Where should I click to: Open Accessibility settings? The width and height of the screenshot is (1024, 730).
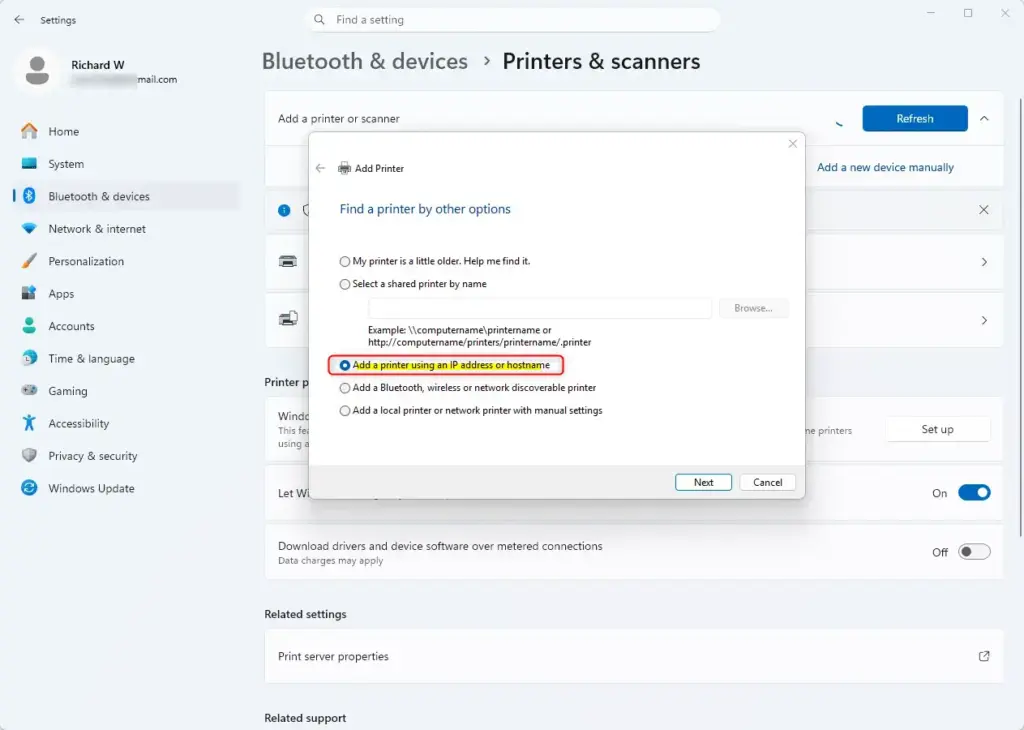[x=78, y=423]
